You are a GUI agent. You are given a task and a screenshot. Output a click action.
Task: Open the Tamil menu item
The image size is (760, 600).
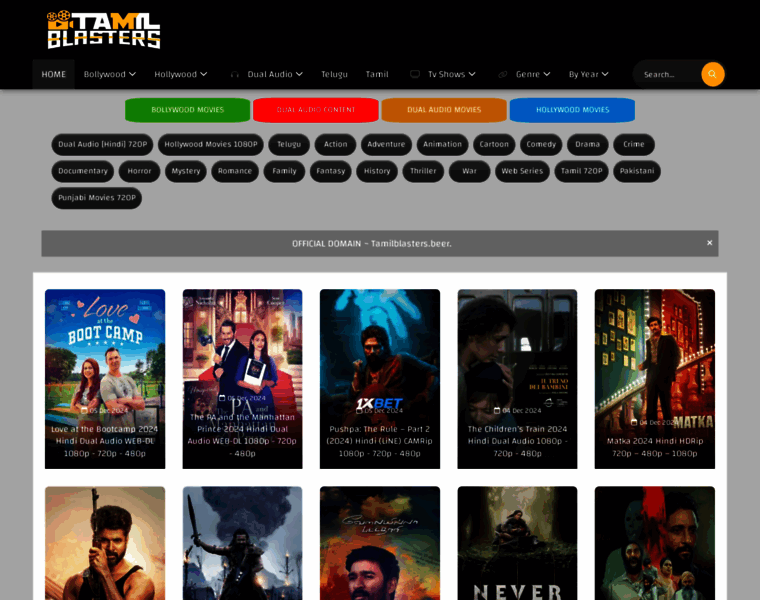coord(377,74)
